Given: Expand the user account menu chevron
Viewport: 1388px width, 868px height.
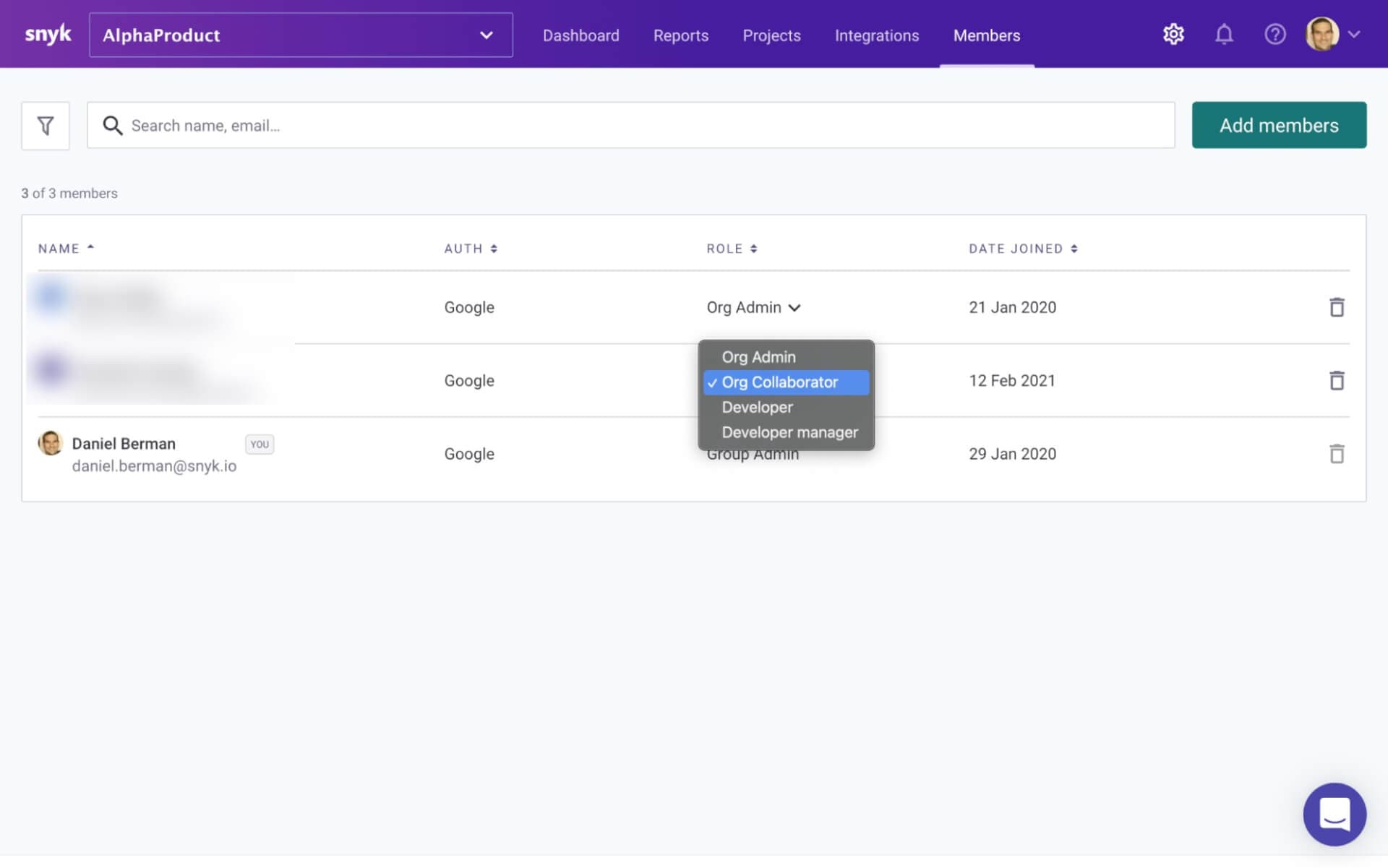Looking at the screenshot, I should 1354,34.
